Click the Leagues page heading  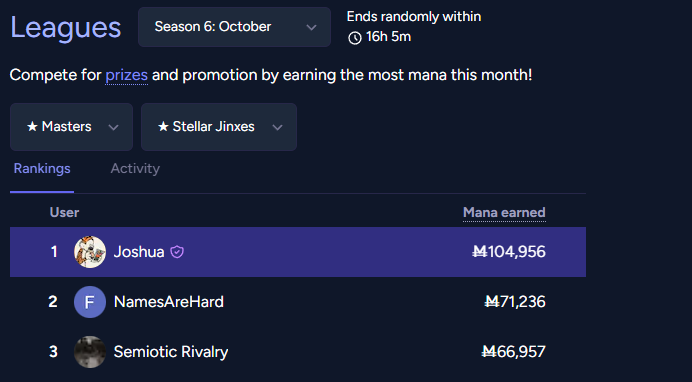coord(66,28)
